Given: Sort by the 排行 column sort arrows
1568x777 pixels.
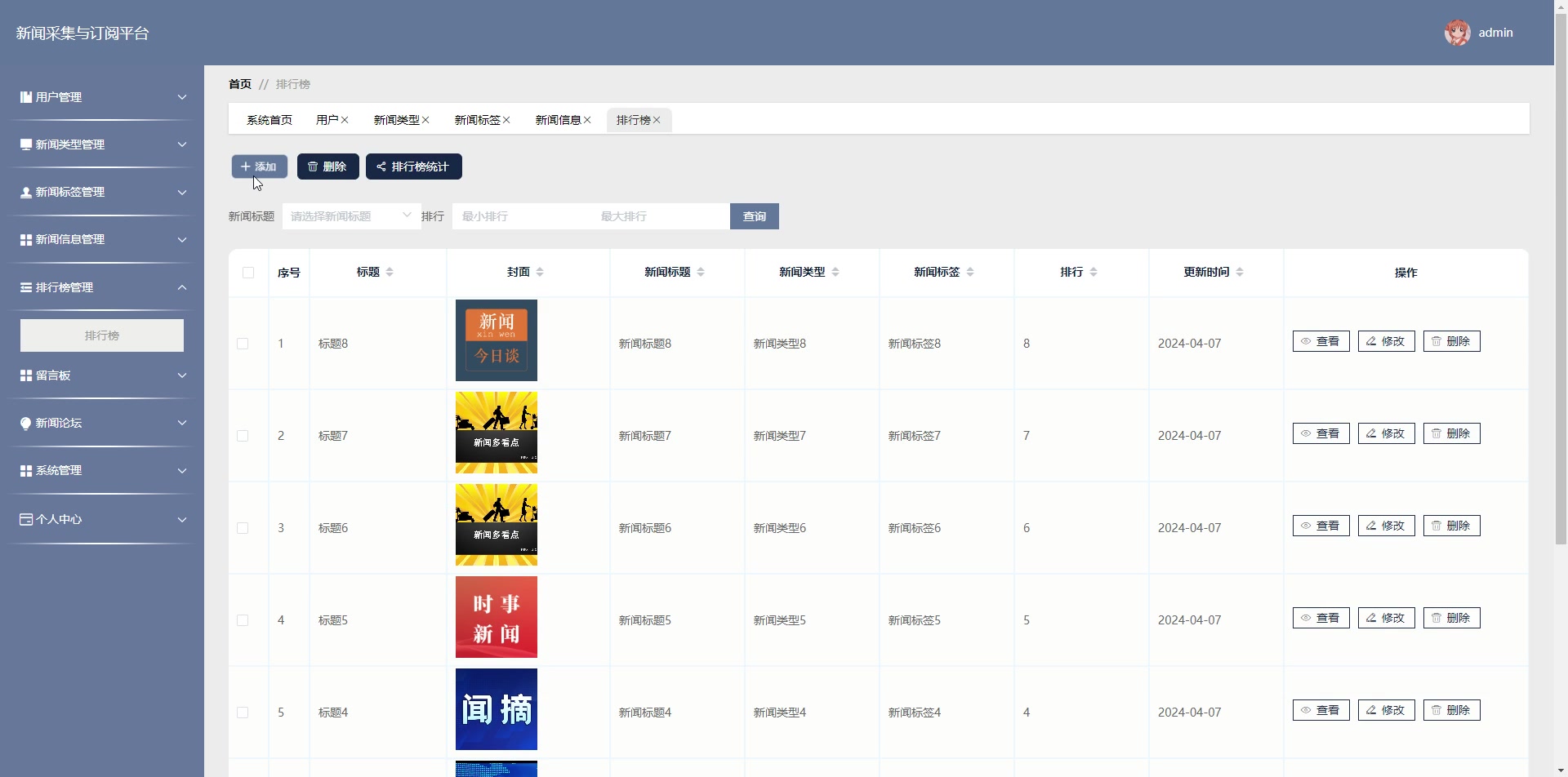Looking at the screenshot, I should [x=1094, y=272].
